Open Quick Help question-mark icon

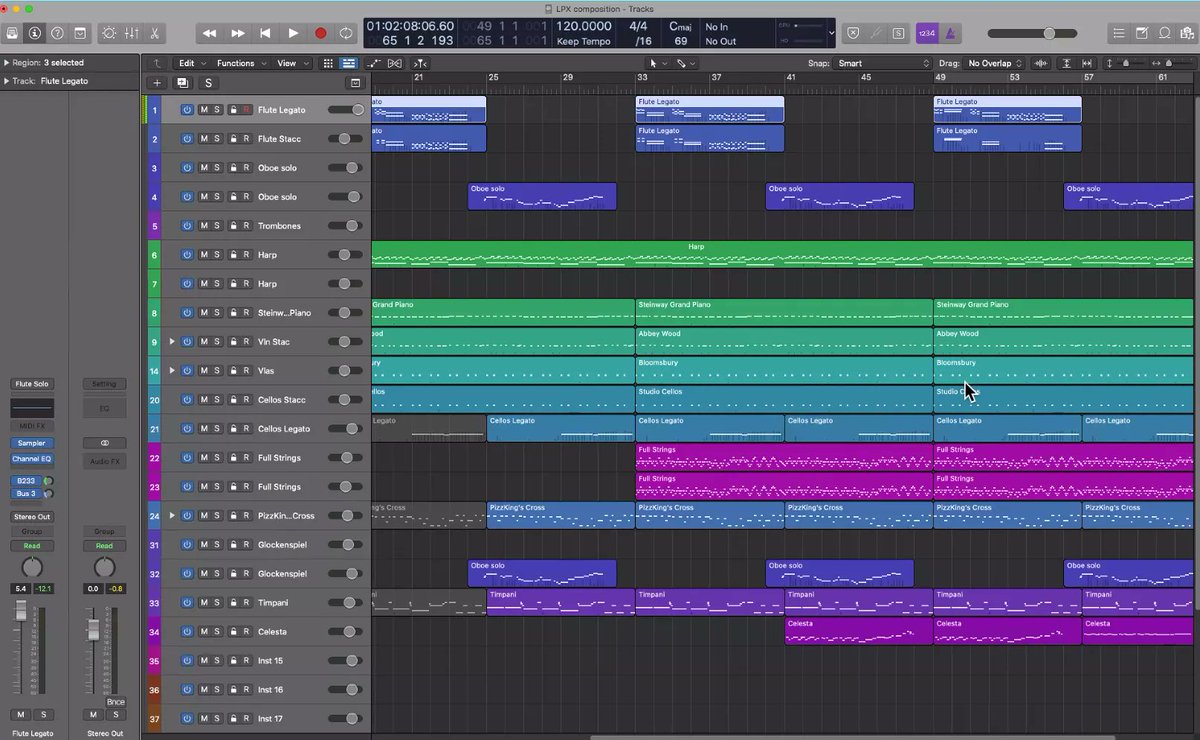click(58, 33)
